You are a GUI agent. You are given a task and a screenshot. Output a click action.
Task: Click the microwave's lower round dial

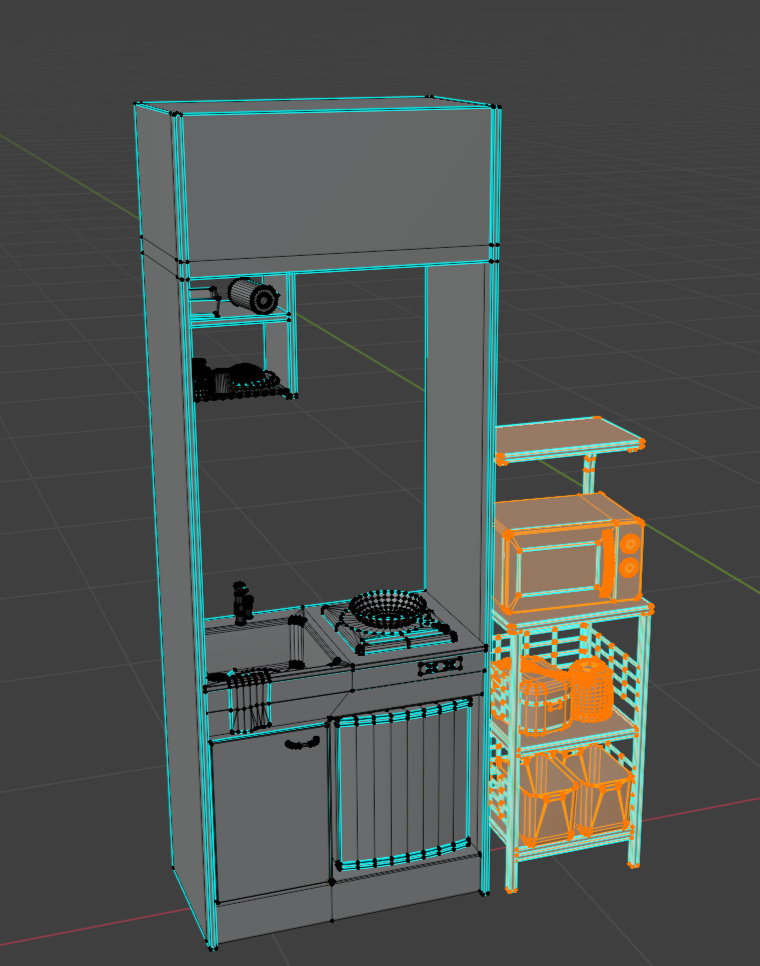pyautogui.click(x=627, y=568)
